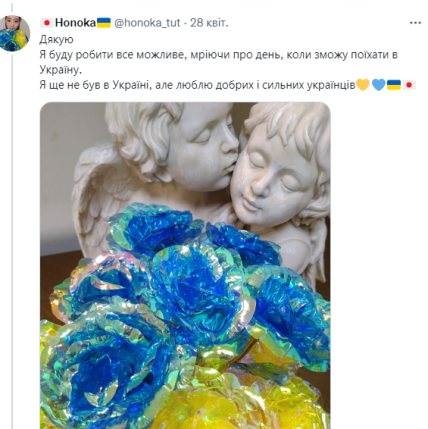Click the Ukraine flag emoji ending the tweet

pos(394,85)
